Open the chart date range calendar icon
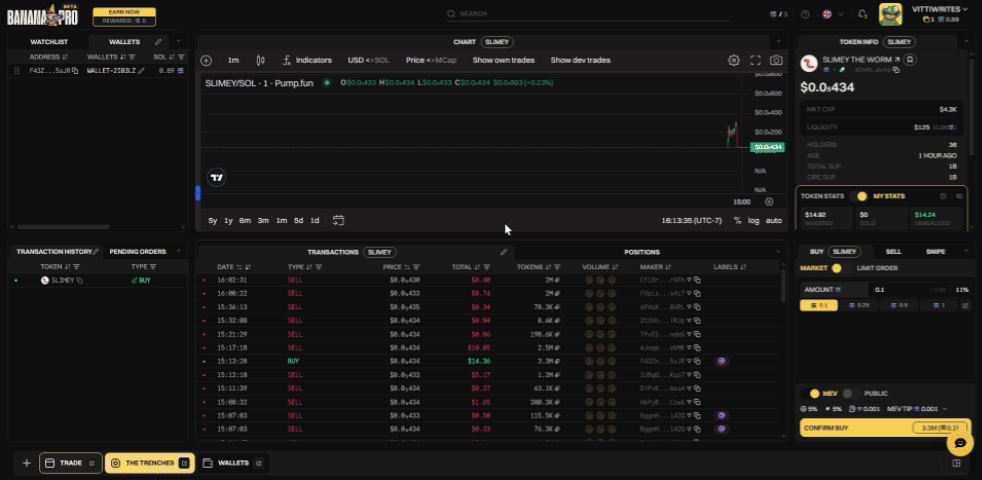Screen dimensions: 982x480 coord(339,220)
